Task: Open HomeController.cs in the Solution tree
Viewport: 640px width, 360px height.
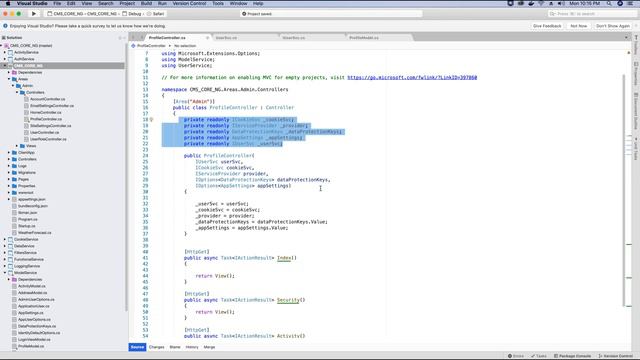Action: click(x=46, y=112)
